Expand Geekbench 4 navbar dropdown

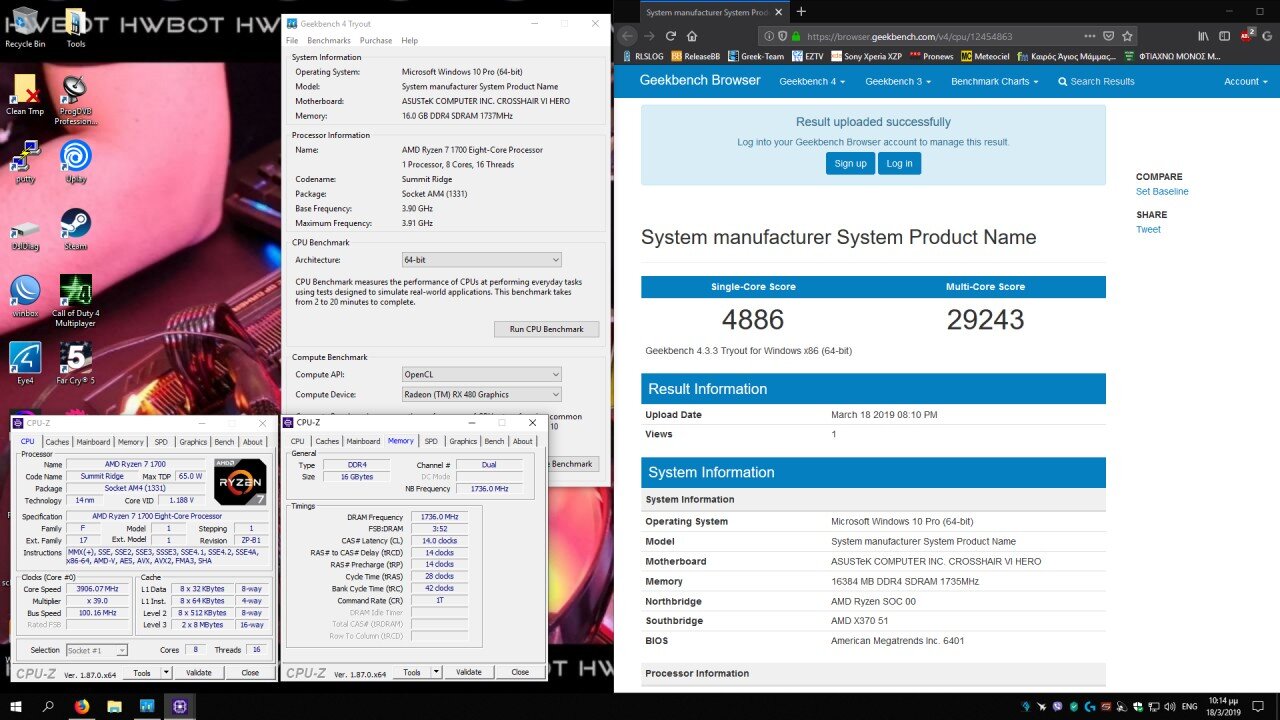pos(812,82)
